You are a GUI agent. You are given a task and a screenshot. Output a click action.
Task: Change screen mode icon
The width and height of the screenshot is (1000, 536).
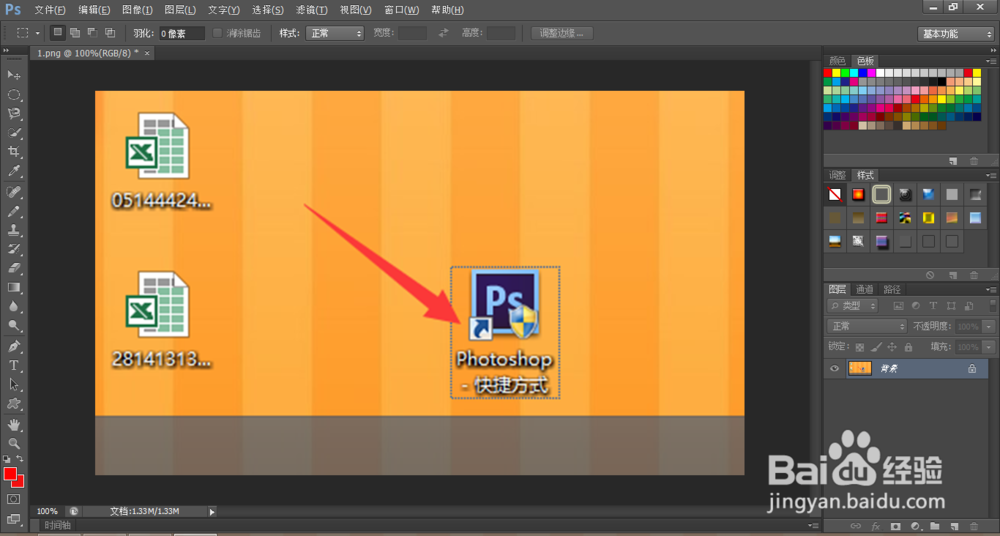tap(13, 519)
